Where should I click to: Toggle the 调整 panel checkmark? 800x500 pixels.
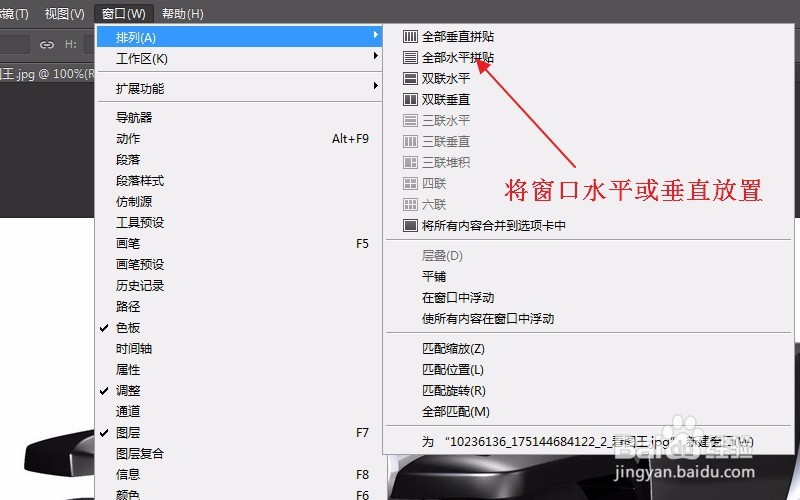104,391
